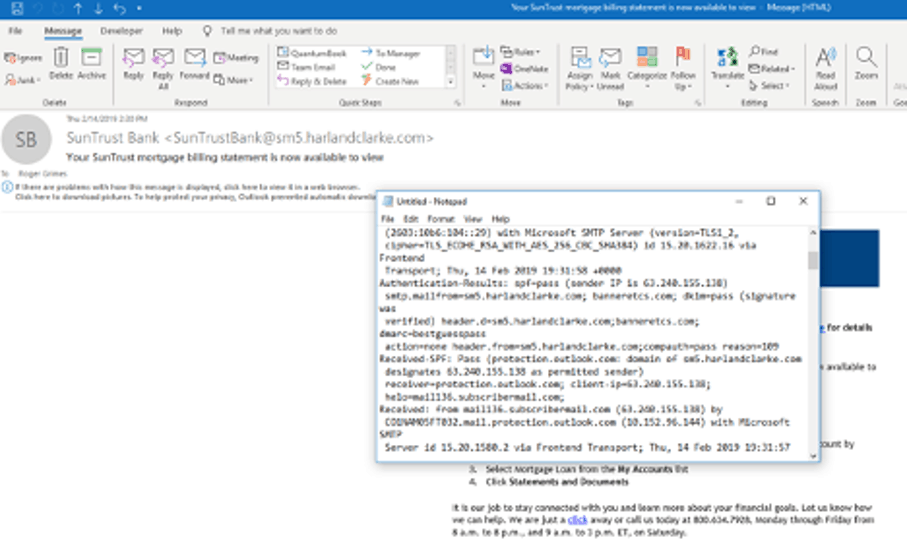Close the Untitled - Notepad window
The height and width of the screenshot is (552, 908).
[803, 201]
